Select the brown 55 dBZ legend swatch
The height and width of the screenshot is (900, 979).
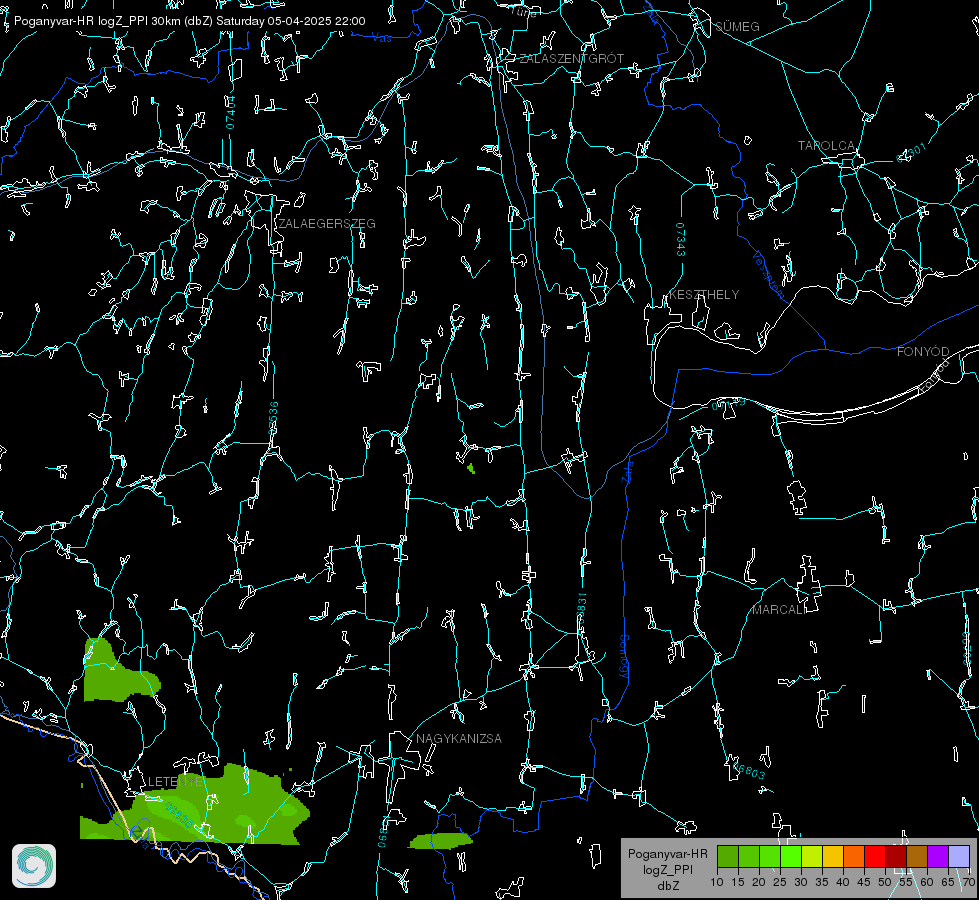pos(917,856)
